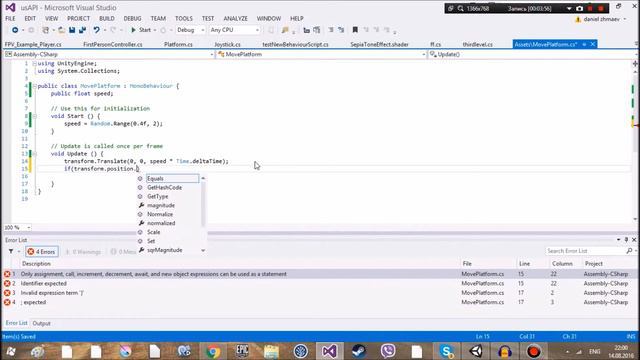Click the Windows Start button
Screen dimensions: 640x360
coord(11,351)
